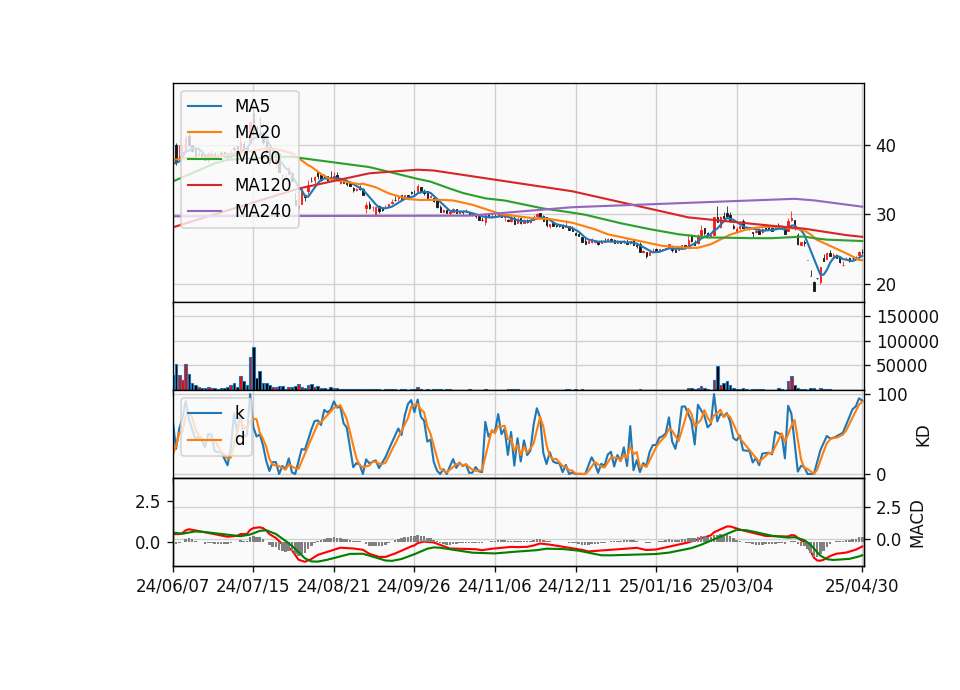Click the MACD axis label
The width and height of the screenshot is (960, 690).
[917, 524]
